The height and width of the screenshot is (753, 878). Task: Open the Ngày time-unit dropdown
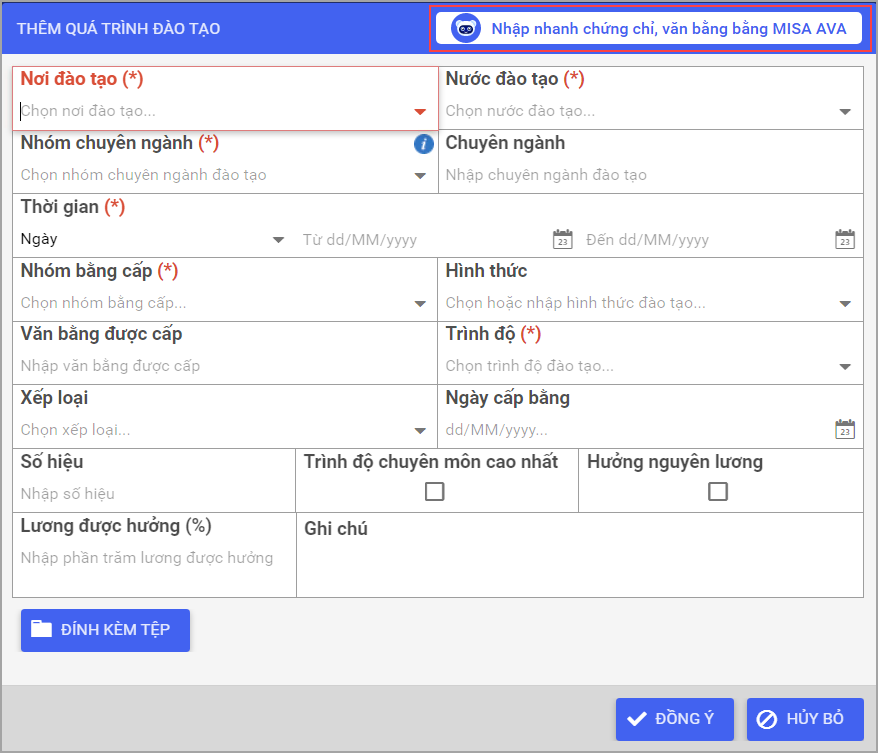278,240
